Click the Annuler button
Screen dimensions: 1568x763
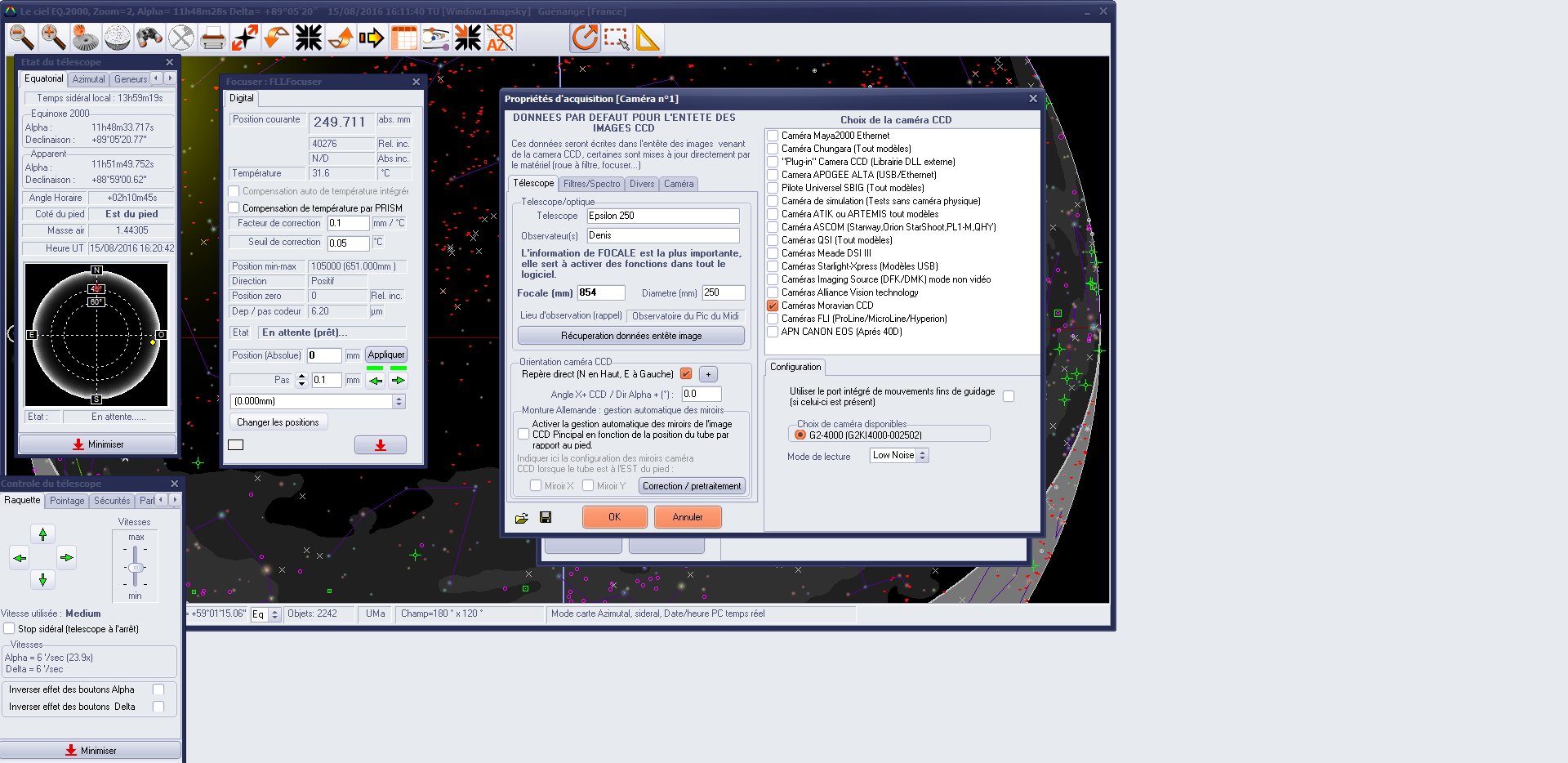687,517
